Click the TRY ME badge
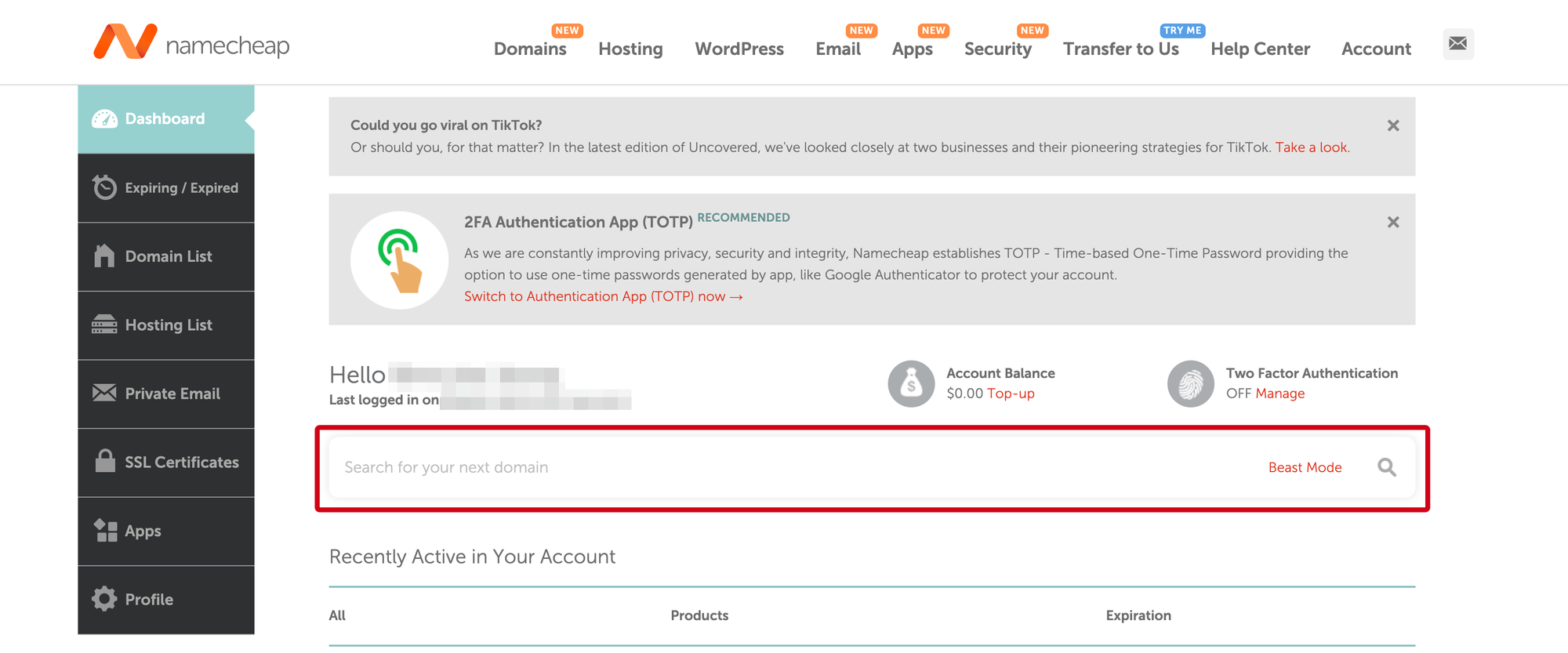This screenshot has width=1568, height=653. coord(1182,30)
